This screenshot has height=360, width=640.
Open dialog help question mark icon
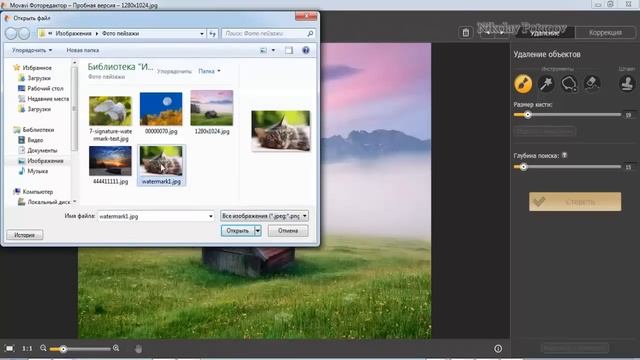point(306,50)
